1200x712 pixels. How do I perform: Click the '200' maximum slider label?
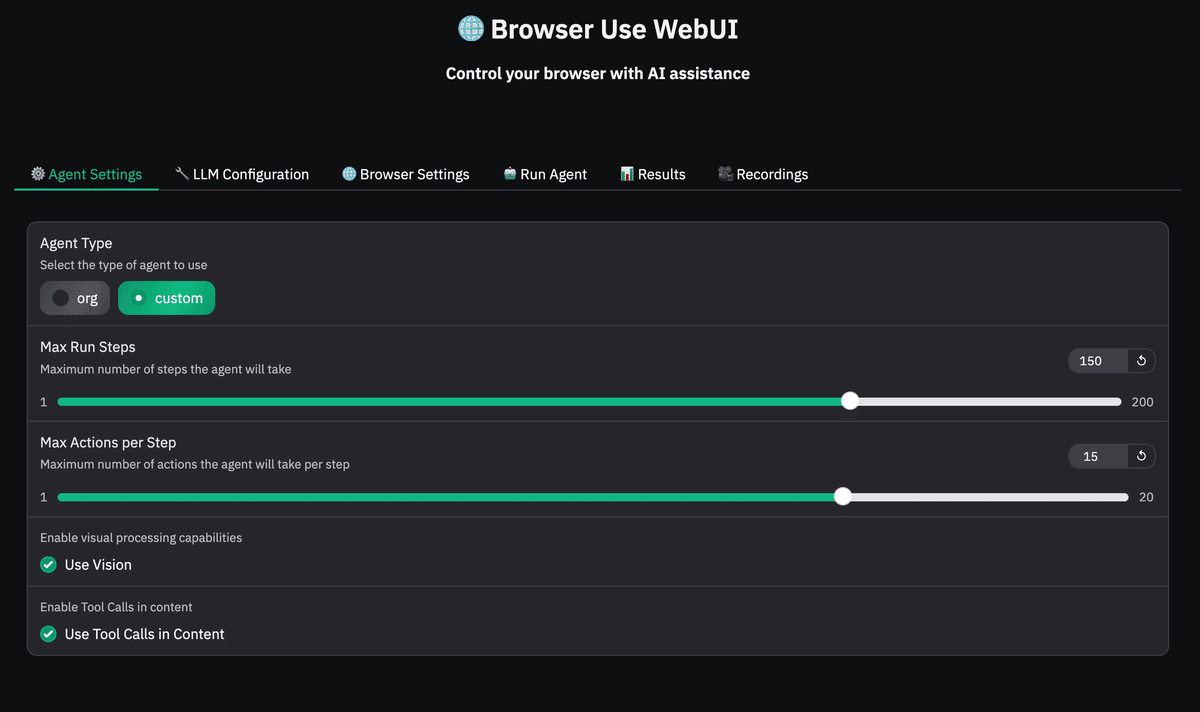[1142, 402]
